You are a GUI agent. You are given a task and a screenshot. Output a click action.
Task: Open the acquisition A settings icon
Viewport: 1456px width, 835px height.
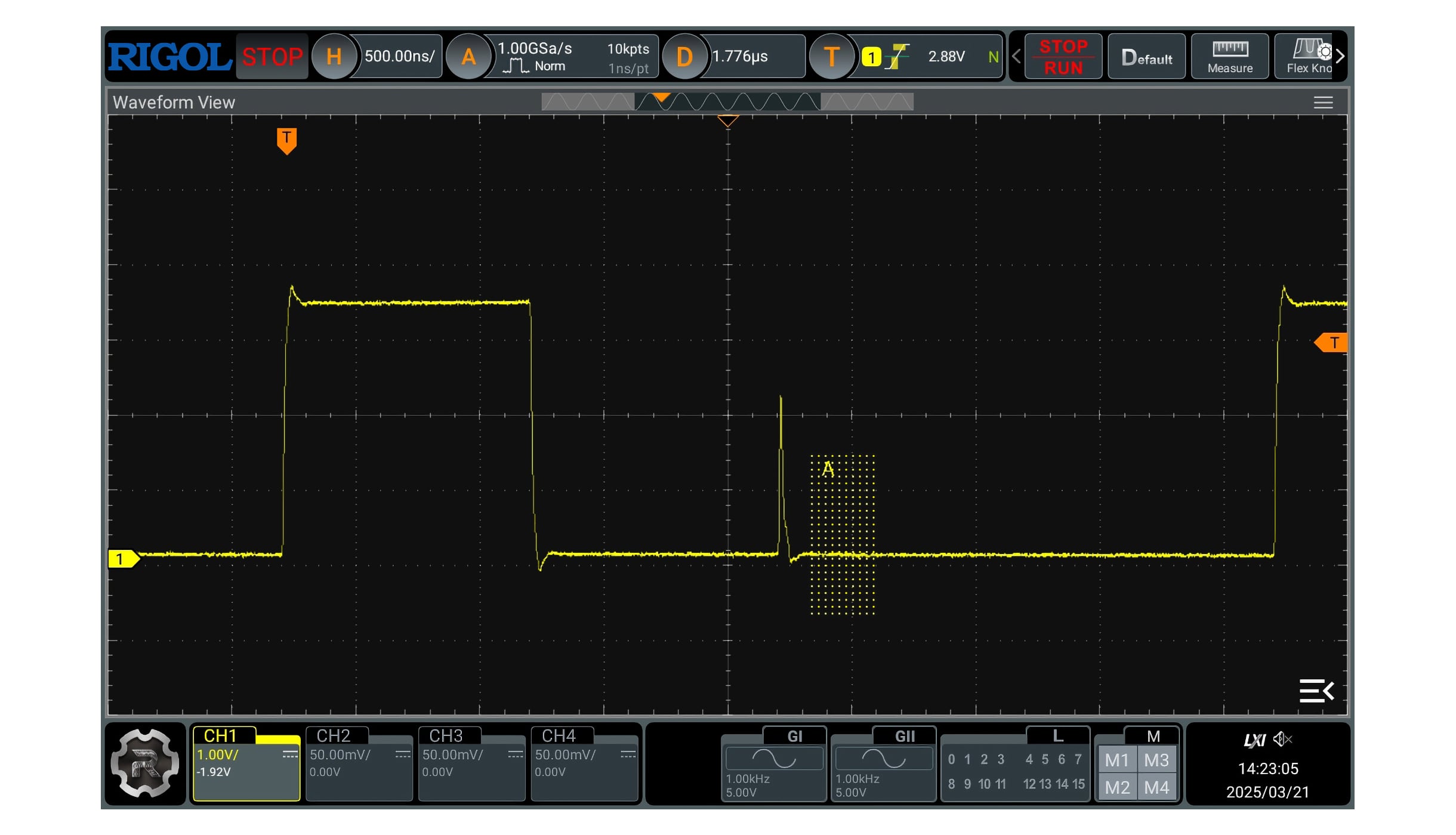click(468, 57)
